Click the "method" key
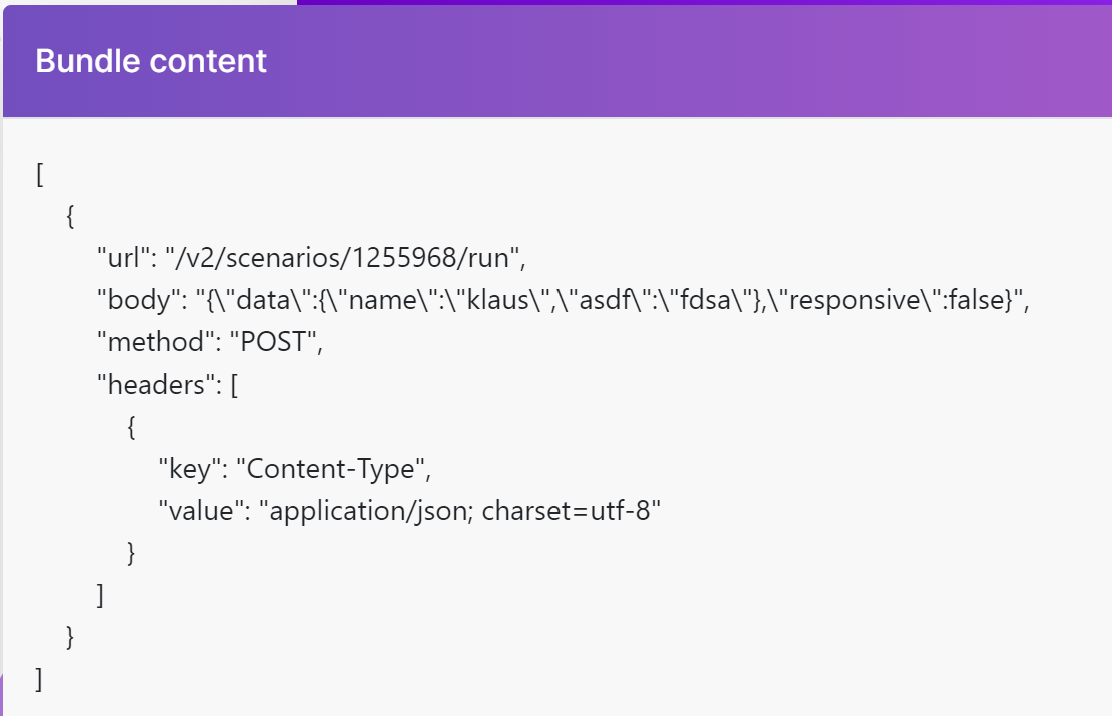 point(139,342)
